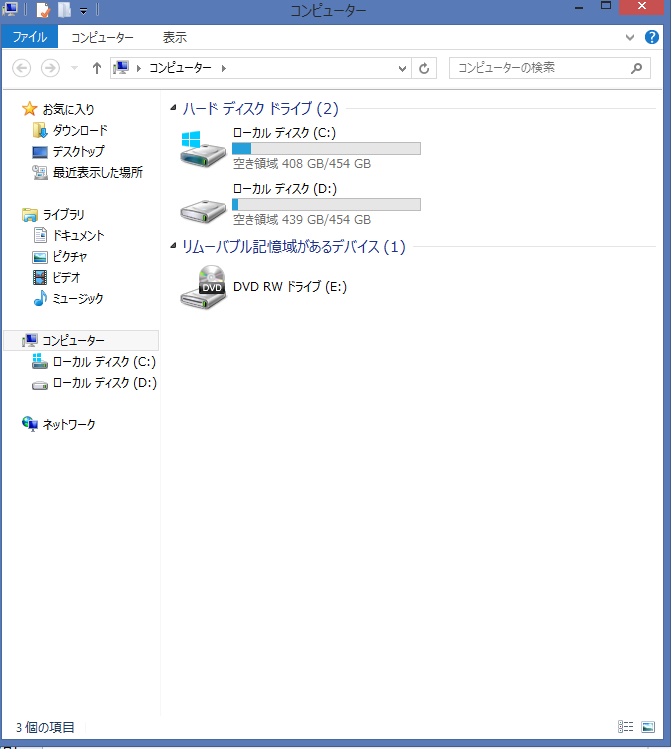Refresh the current view

tap(424, 69)
